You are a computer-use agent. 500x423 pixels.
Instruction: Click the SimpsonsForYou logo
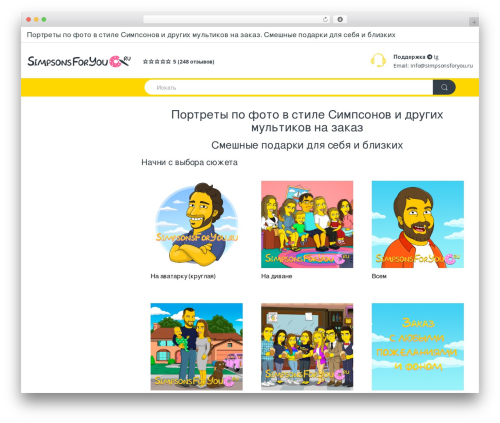point(79,61)
